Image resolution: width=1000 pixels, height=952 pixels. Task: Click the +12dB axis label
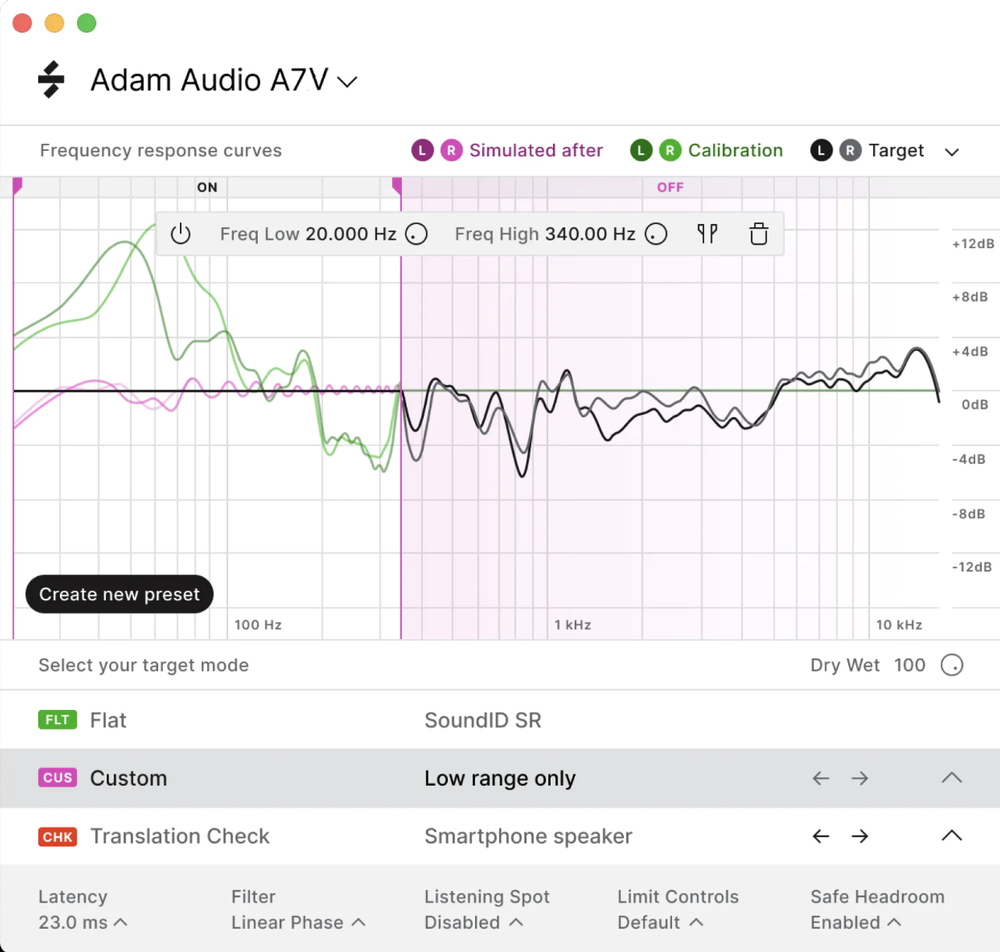point(973,244)
